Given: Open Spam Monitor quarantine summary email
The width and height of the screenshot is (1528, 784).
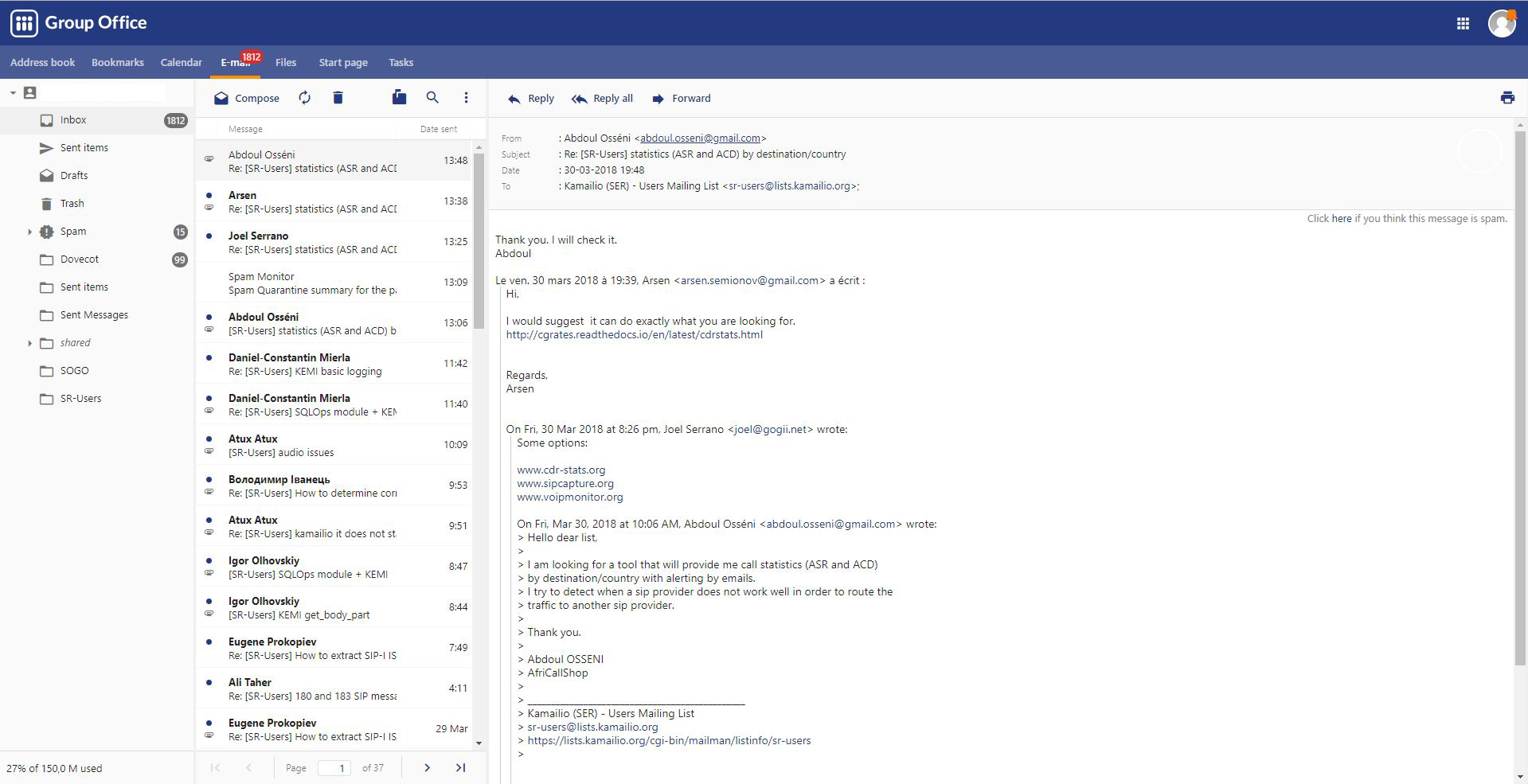Looking at the screenshot, I should pyautogui.click(x=334, y=283).
